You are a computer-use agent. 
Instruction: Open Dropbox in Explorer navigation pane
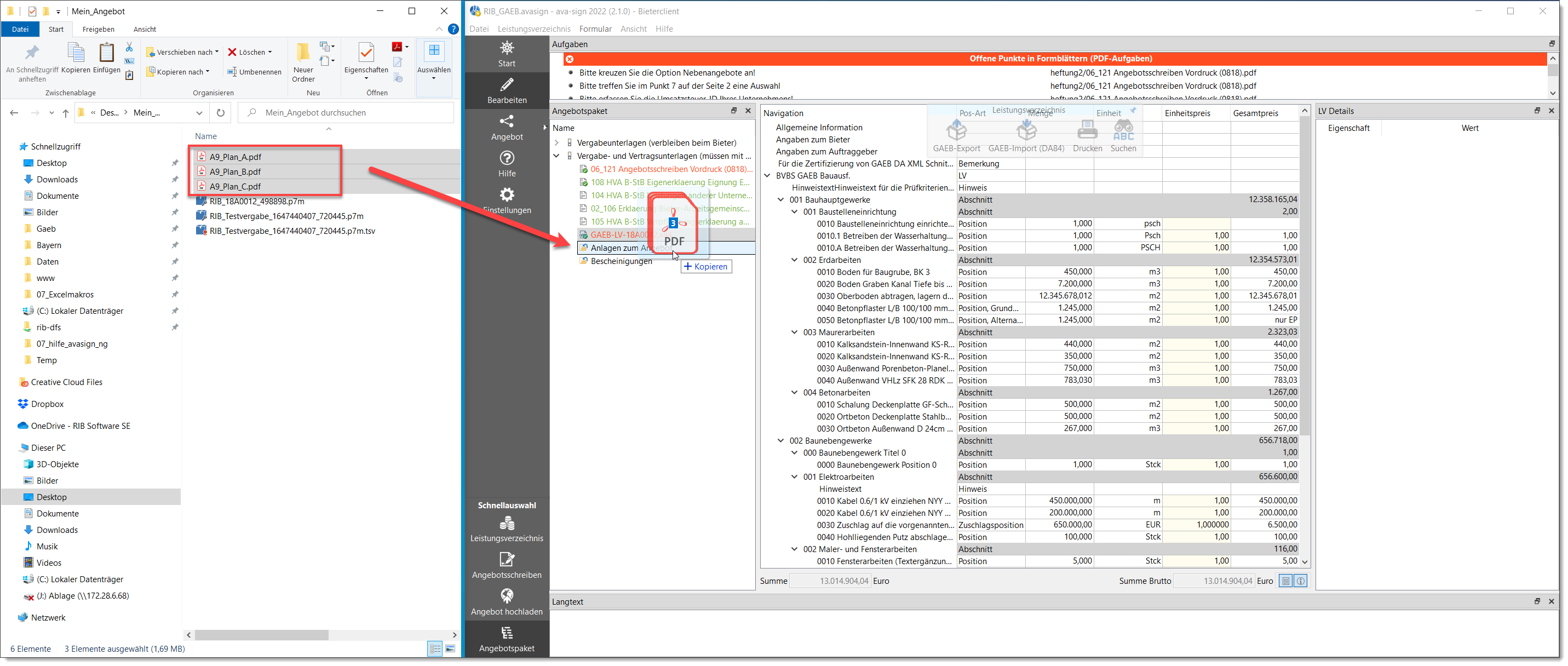48,404
